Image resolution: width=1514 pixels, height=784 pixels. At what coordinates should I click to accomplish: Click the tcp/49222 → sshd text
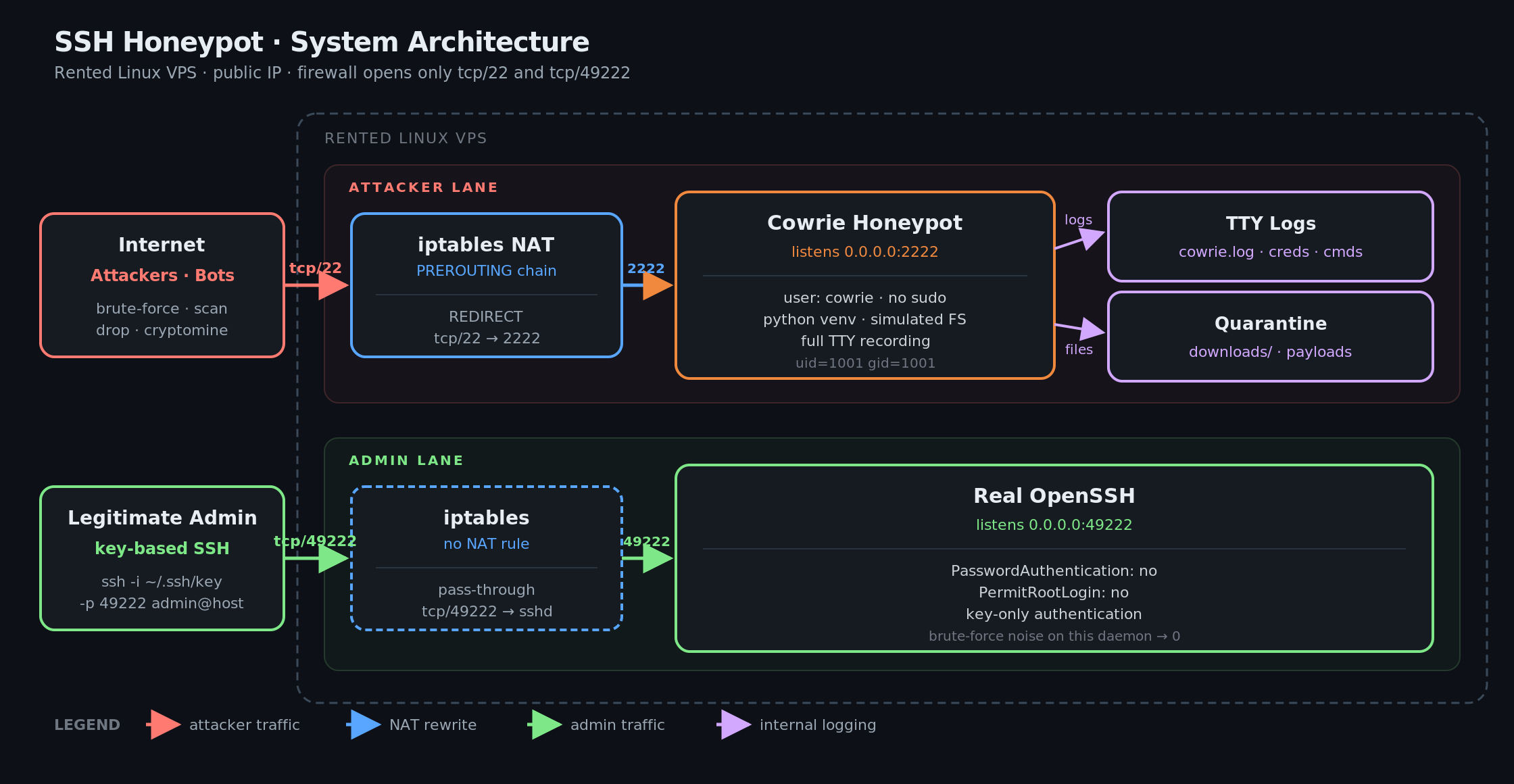(487, 612)
